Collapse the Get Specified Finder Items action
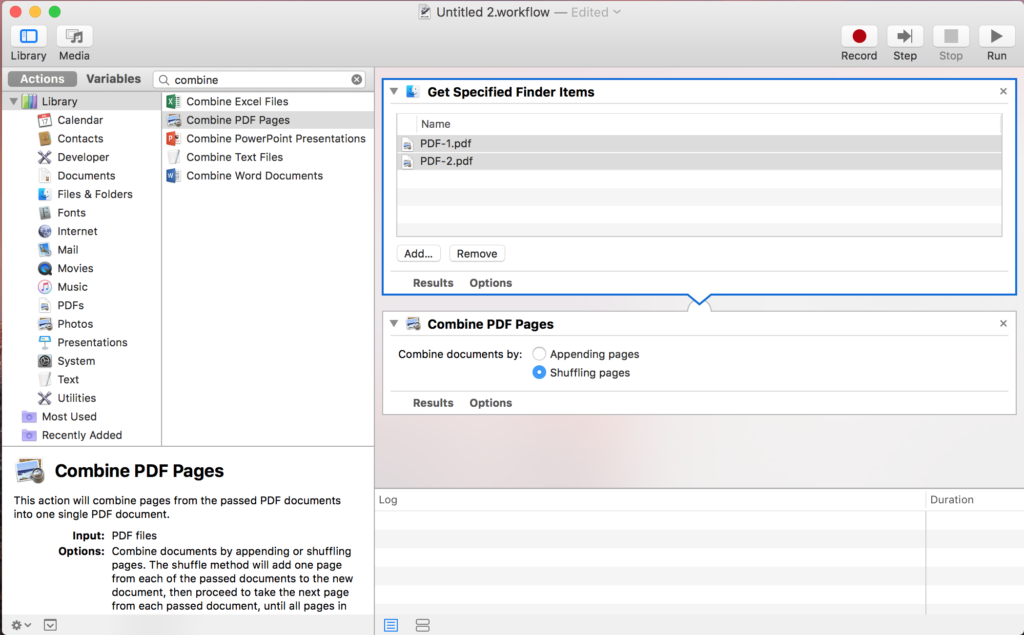This screenshot has height=635, width=1024. (394, 91)
